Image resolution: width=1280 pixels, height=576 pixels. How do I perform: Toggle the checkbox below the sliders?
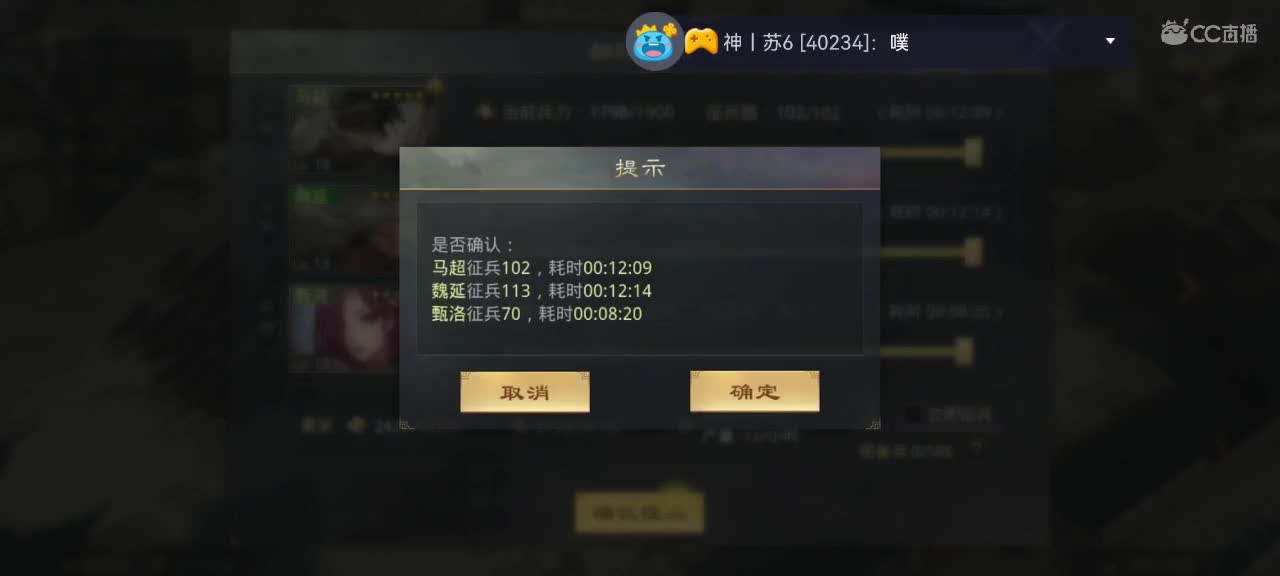pyautogui.click(x=914, y=414)
